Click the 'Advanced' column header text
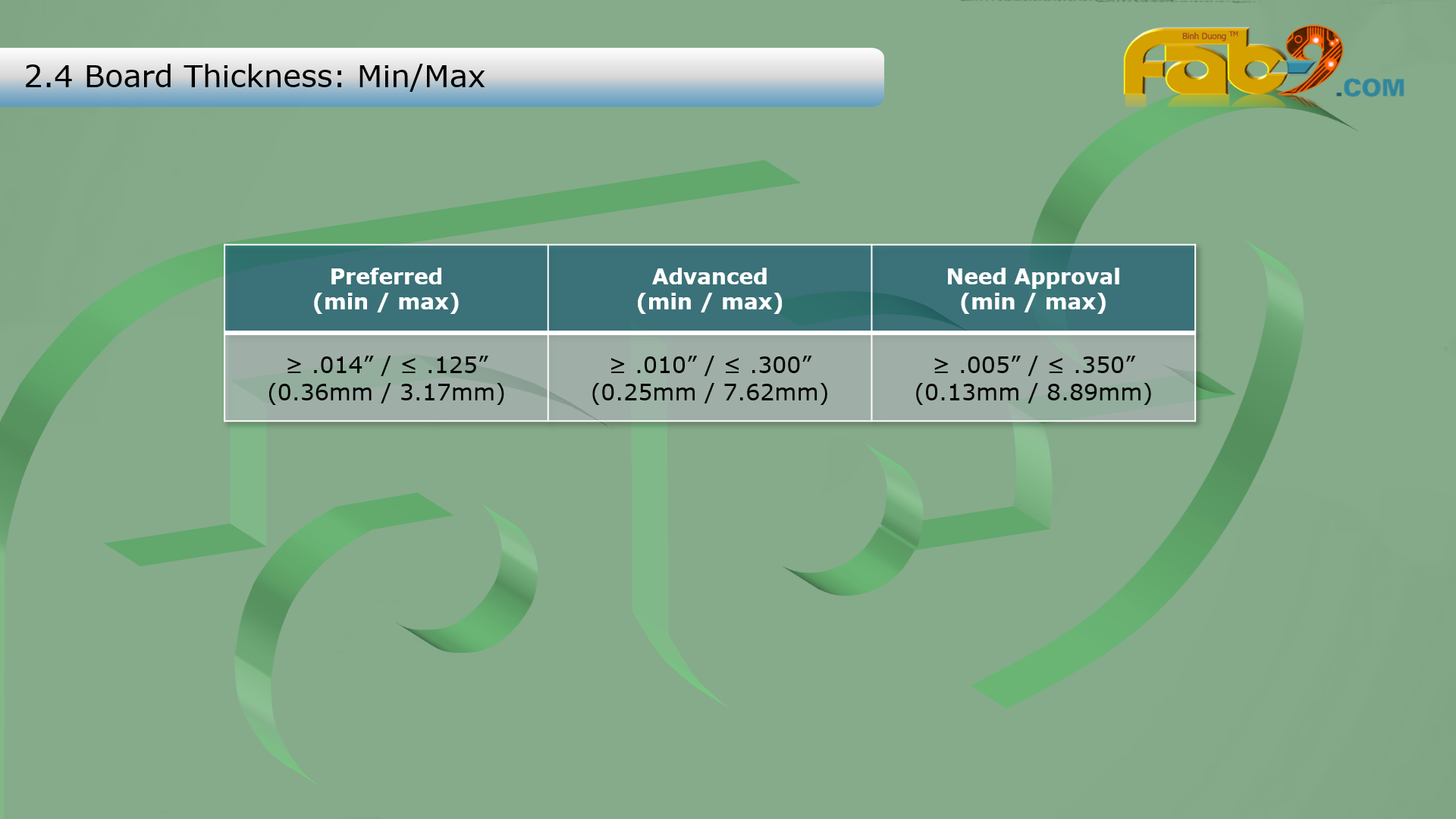Image resolution: width=1456 pixels, height=819 pixels. [x=710, y=276]
